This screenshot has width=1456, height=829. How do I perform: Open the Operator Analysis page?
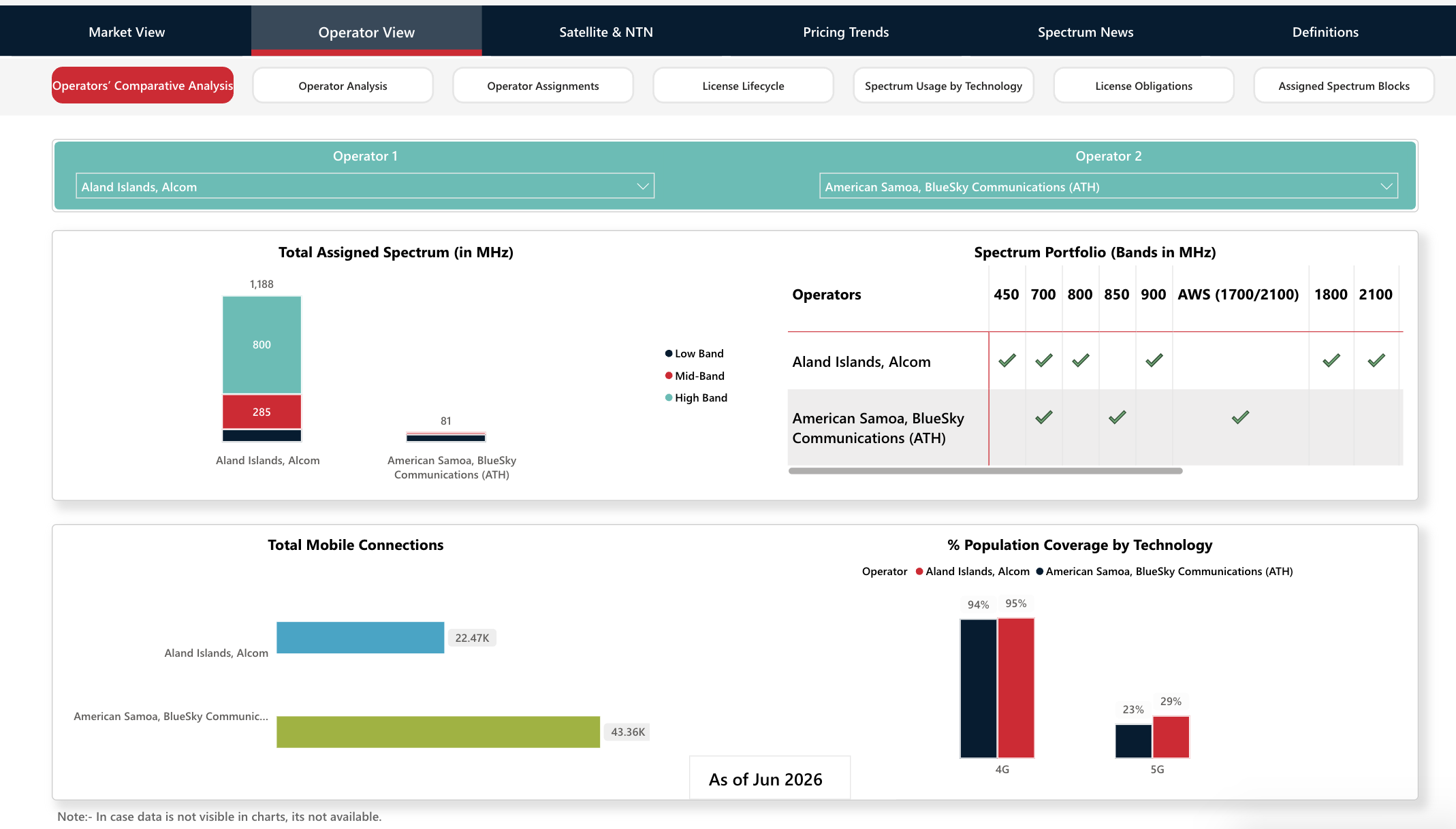coord(343,86)
